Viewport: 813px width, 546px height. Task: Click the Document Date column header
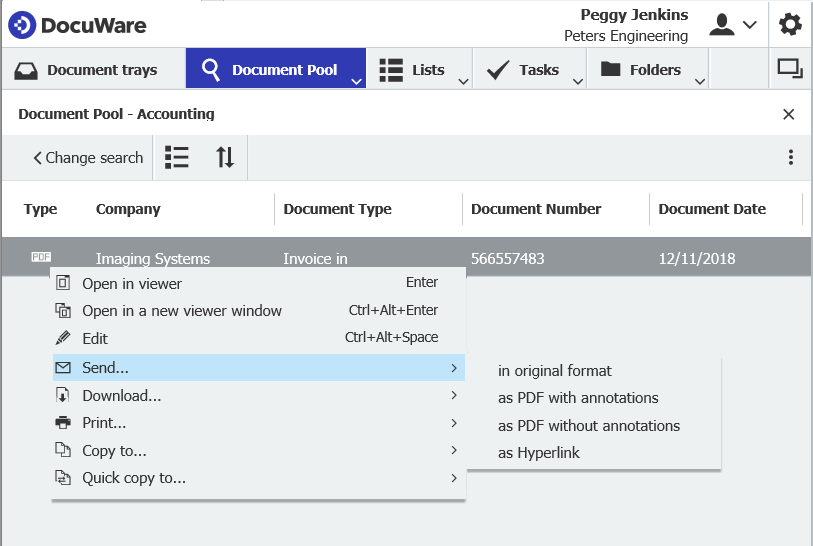coord(712,209)
